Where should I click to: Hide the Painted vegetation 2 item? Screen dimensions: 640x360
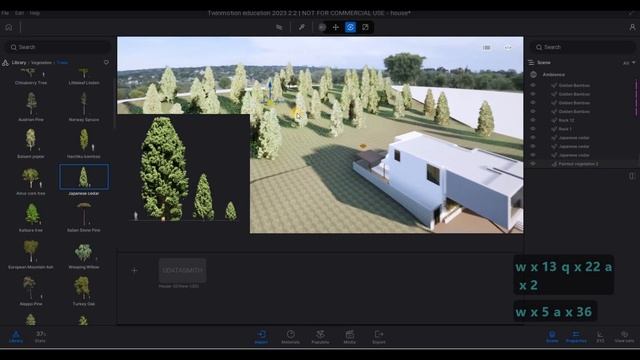coord(533,164)
